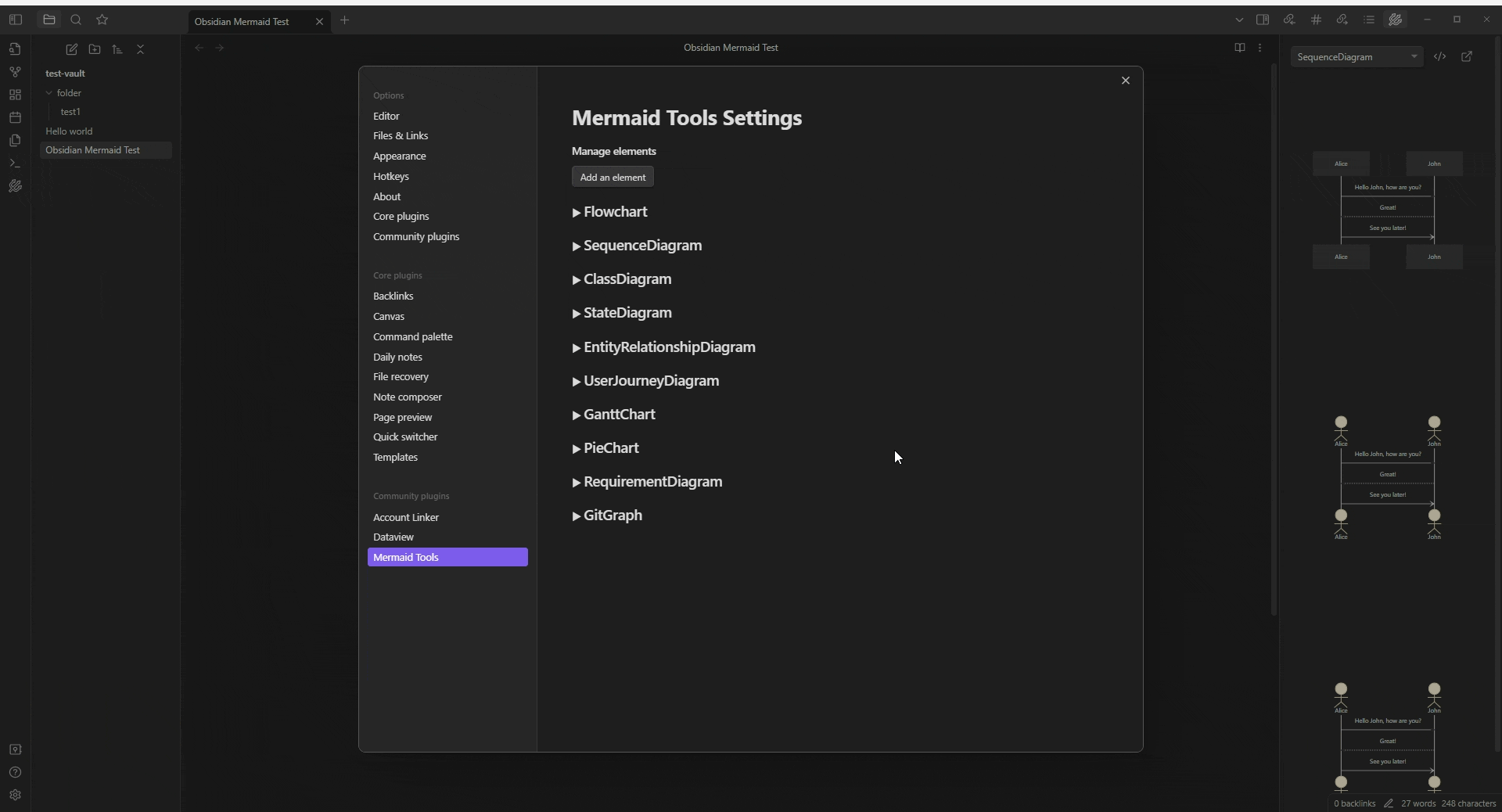The height and width of the screenshot is (812, 1502).
Task: Open today's daily note (calendar icon)
Action: (15, 117)
